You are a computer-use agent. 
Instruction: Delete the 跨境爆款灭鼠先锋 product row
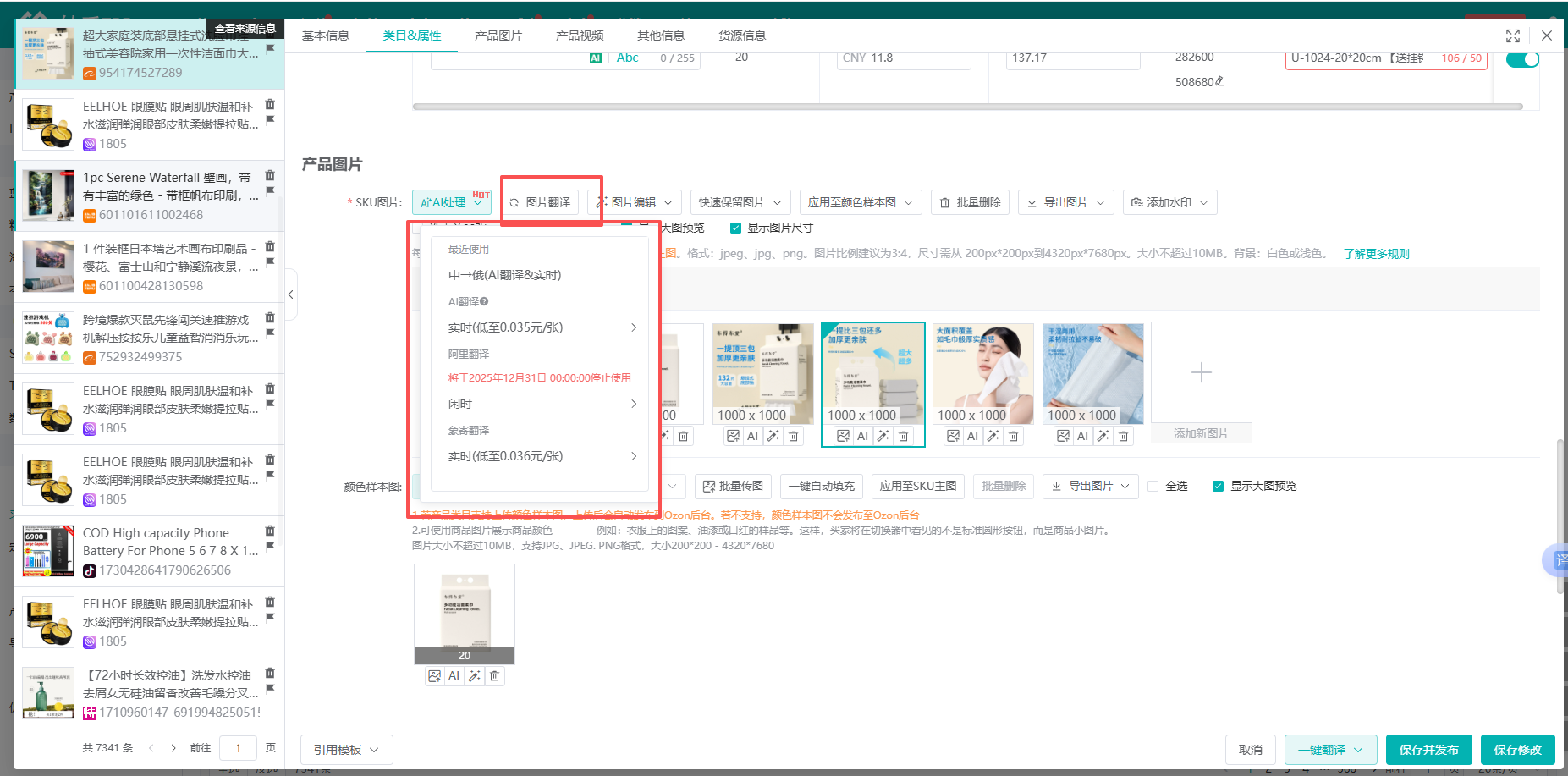tap(270, 318)
